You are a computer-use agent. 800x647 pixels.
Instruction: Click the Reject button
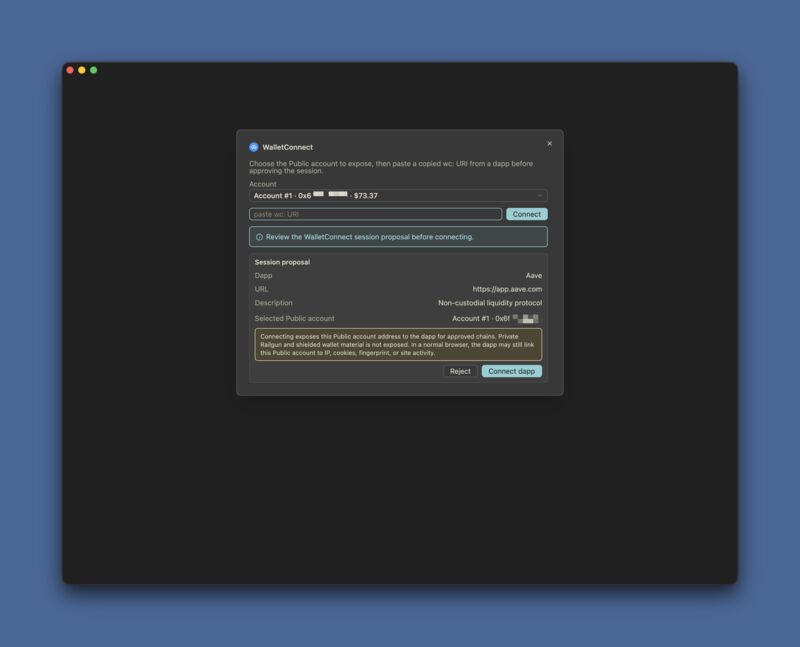(x=460, y=371)
